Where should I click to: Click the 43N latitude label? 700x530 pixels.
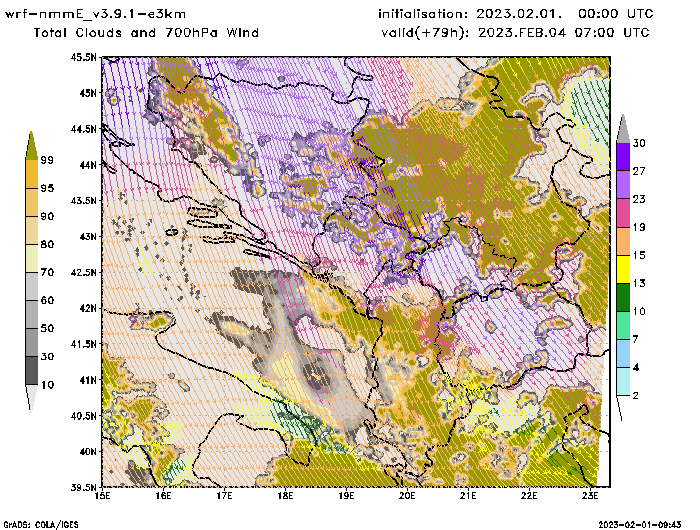[x=88, y=236]
